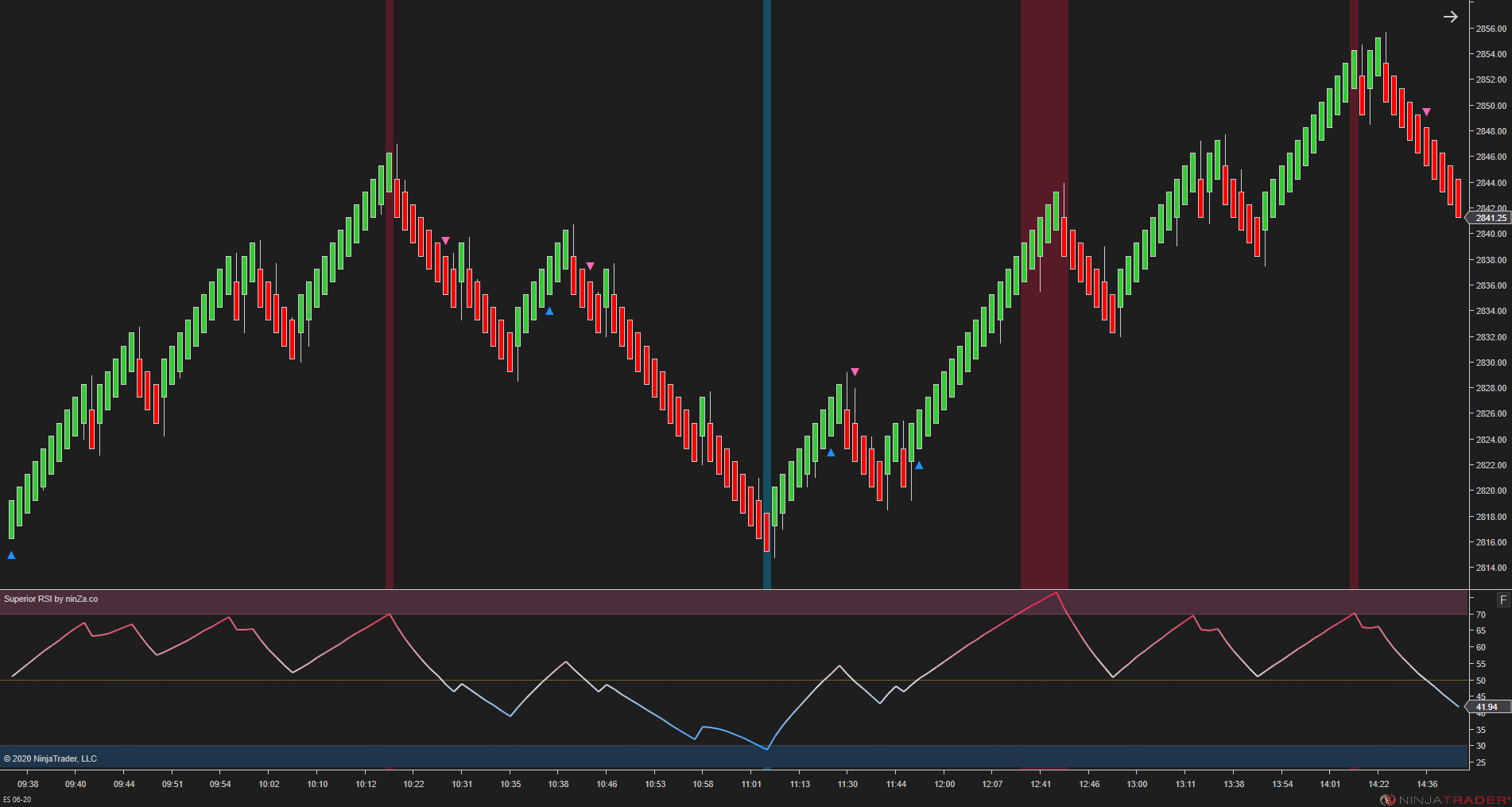The image size is (1512, 807).
Task: Click the right arrow to jump to latest bar
Action: tap(1452, 16)
